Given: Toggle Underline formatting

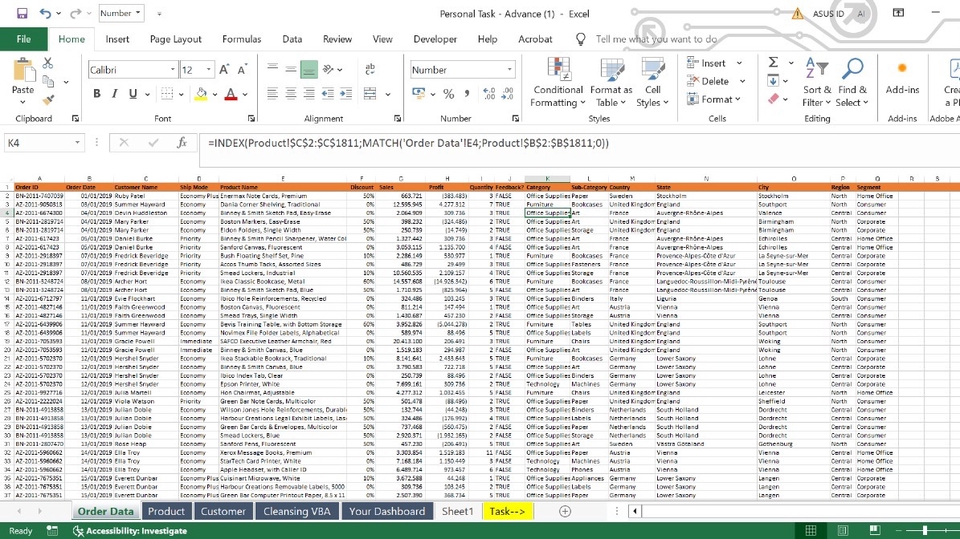Looking at the screenshot, I should [x=132, y=94].
